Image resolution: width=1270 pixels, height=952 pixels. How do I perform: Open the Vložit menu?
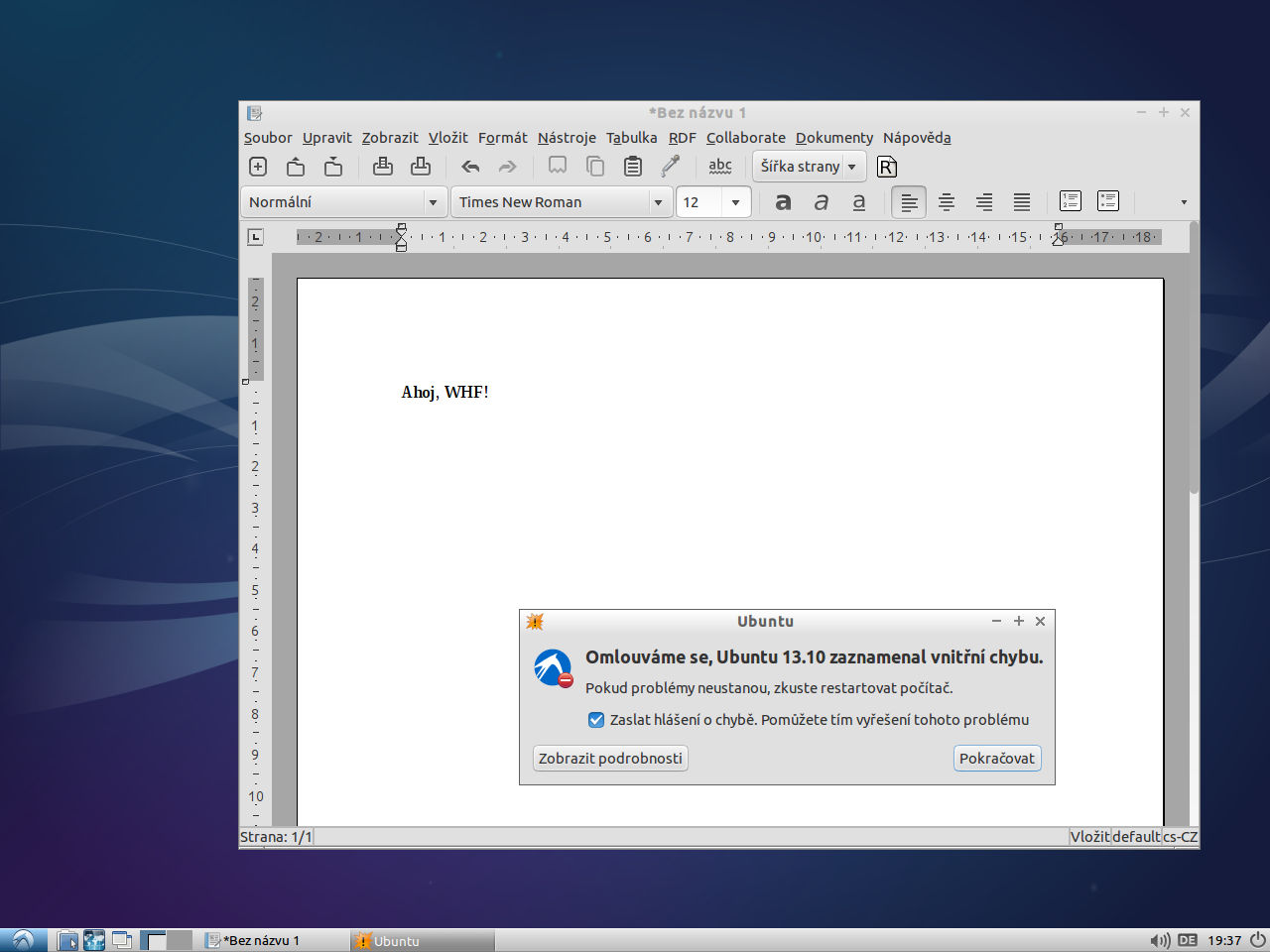tap(448, 138)
